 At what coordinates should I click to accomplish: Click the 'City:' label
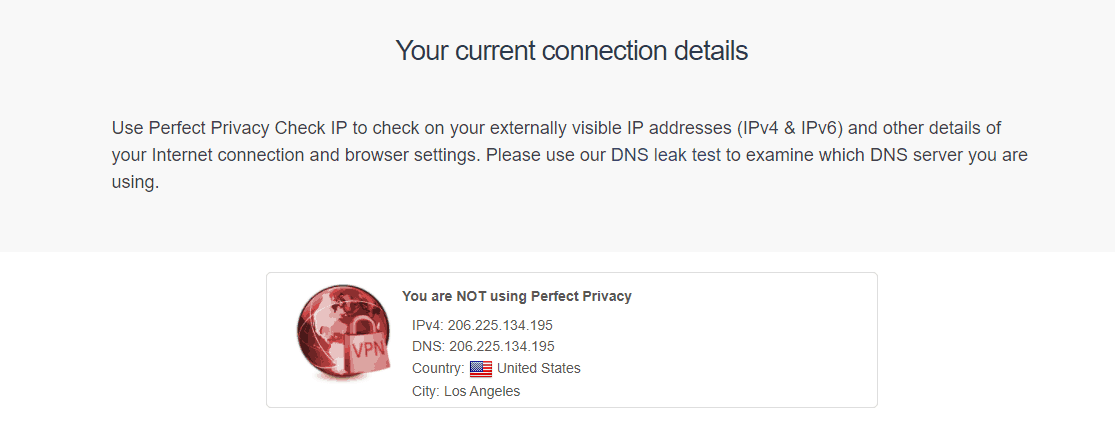[426, 391]
